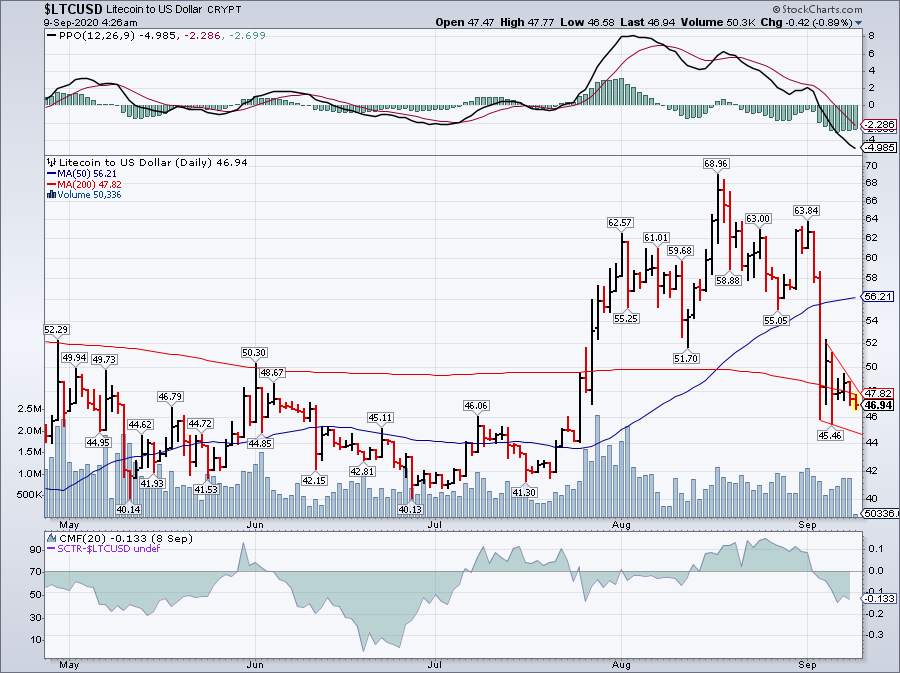
Task: Click the 500K volume axis label
Action: click(x=30, y=495)
